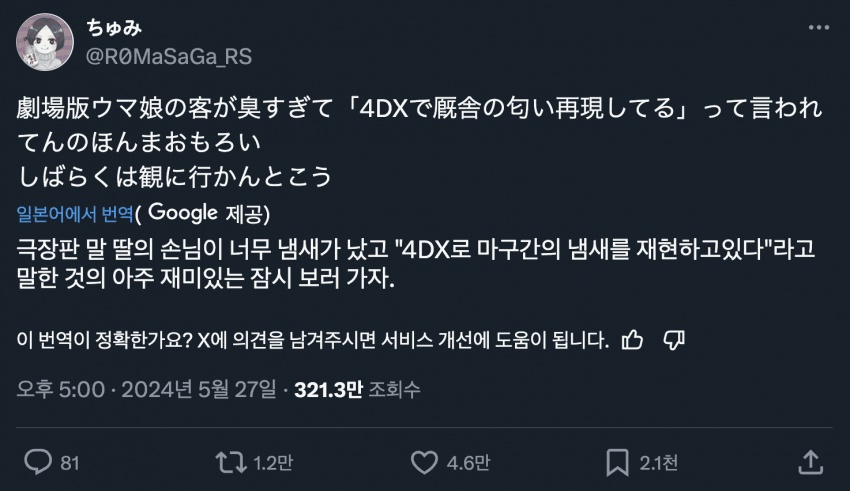Open the three-dot more options menu
This screenshot has height=491, width=850.
coord(819,27)
